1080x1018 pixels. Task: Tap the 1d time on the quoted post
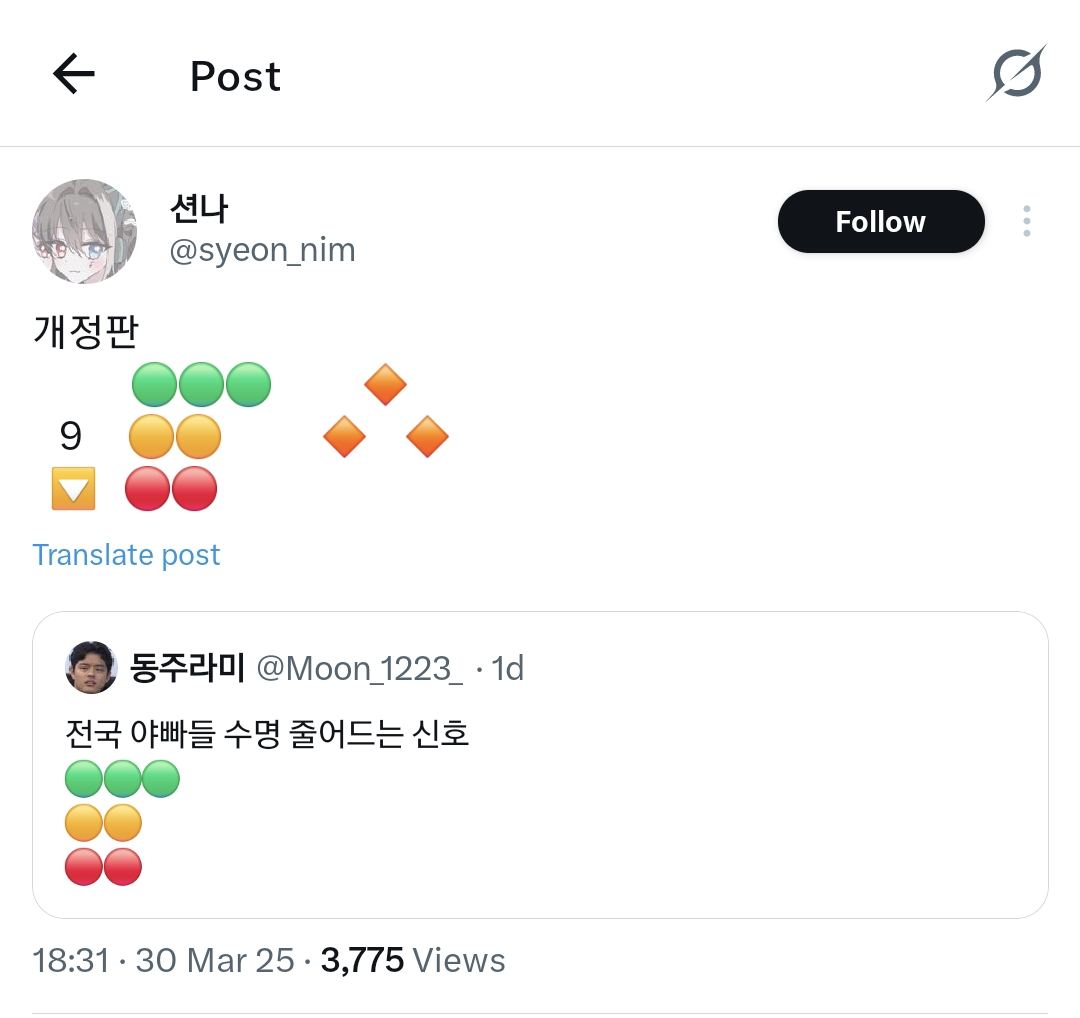point(508,668)
